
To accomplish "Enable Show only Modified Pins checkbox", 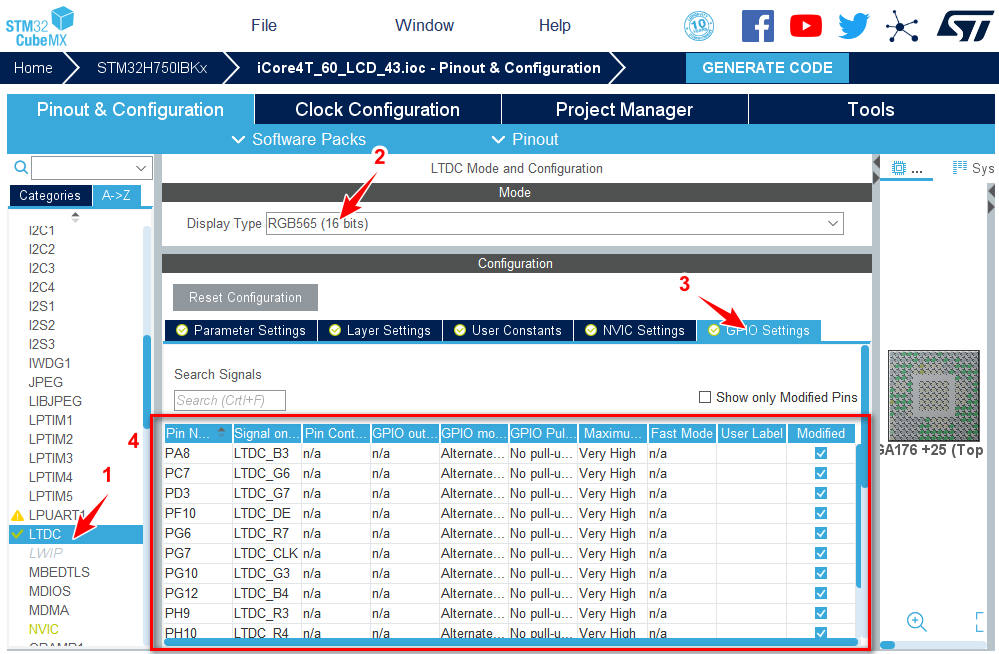I will [x=705, y=397].
